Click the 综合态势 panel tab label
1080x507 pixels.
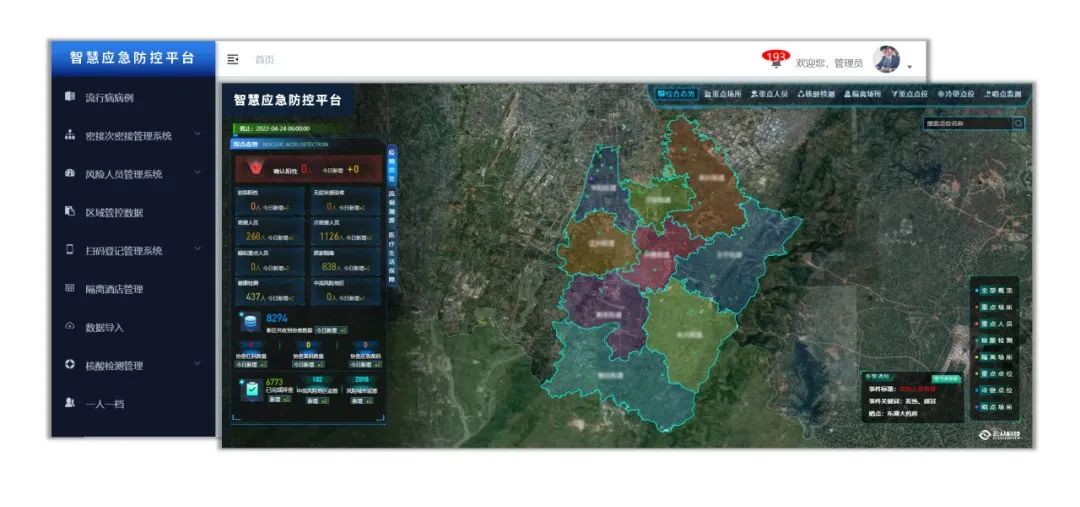pyautogui.click(x=245, y=145)
